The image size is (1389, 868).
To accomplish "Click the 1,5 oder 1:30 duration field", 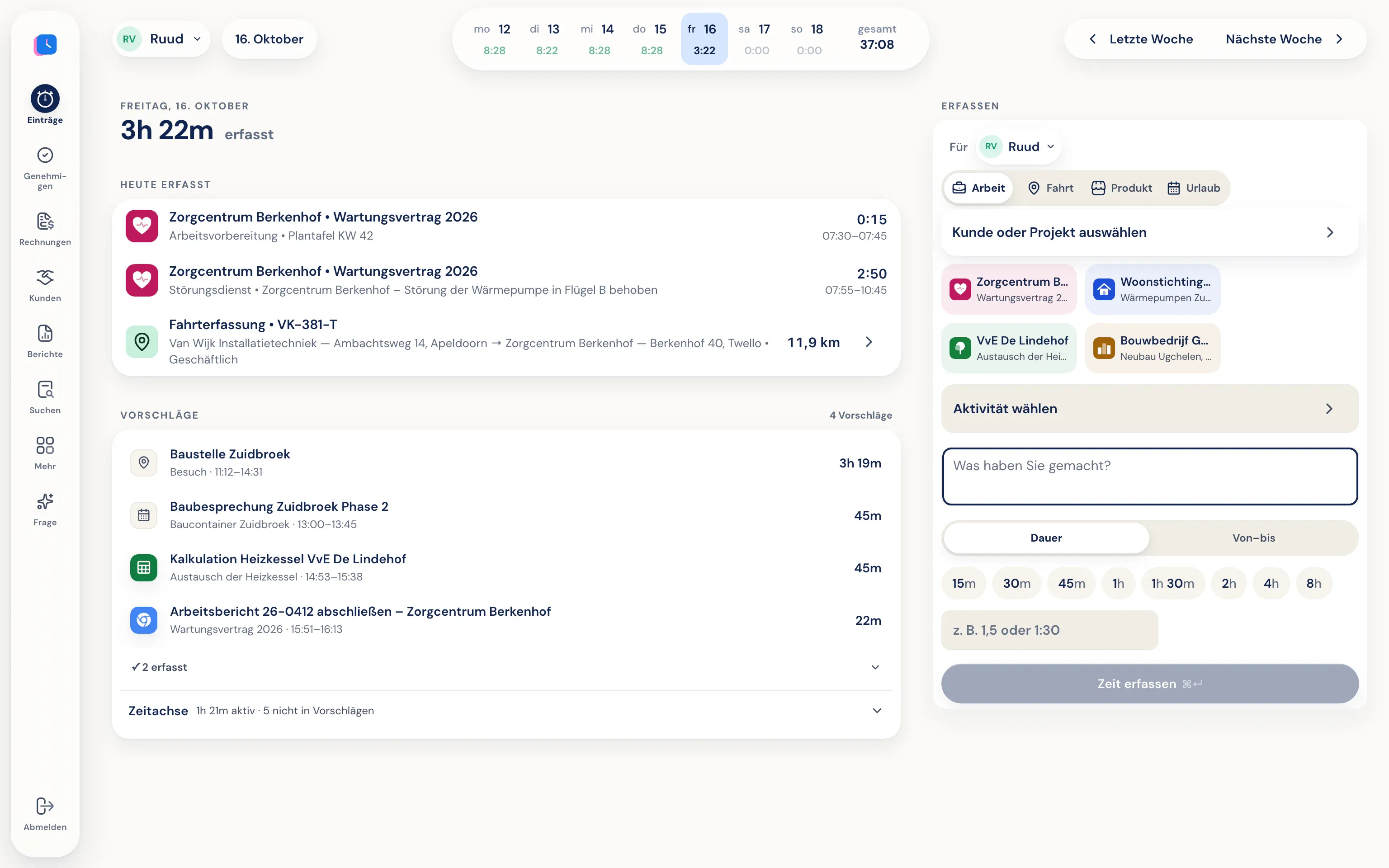I will [1050, 630].
